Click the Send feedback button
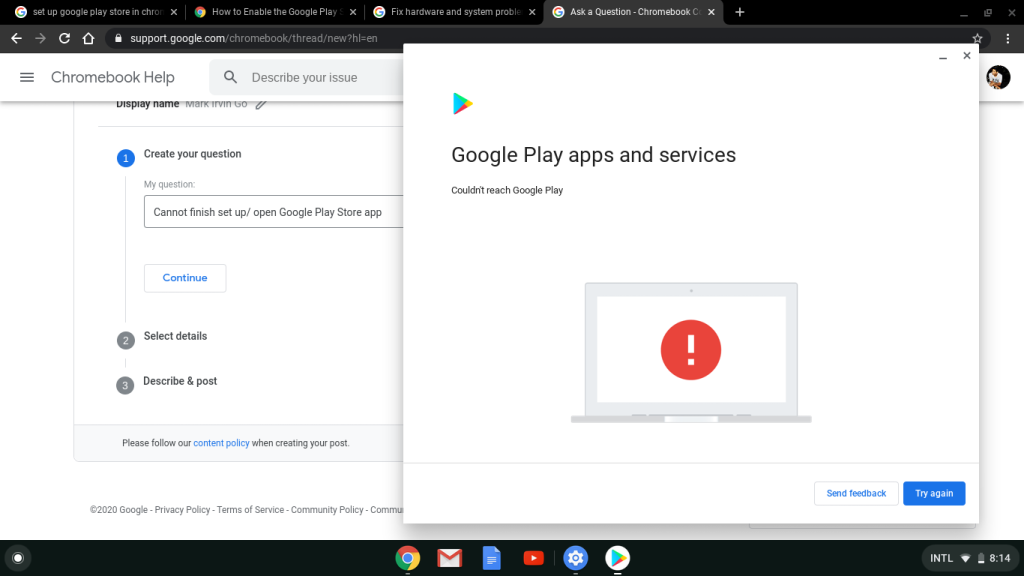Screen dimensions: 1024x576 [x=856, y=493]
